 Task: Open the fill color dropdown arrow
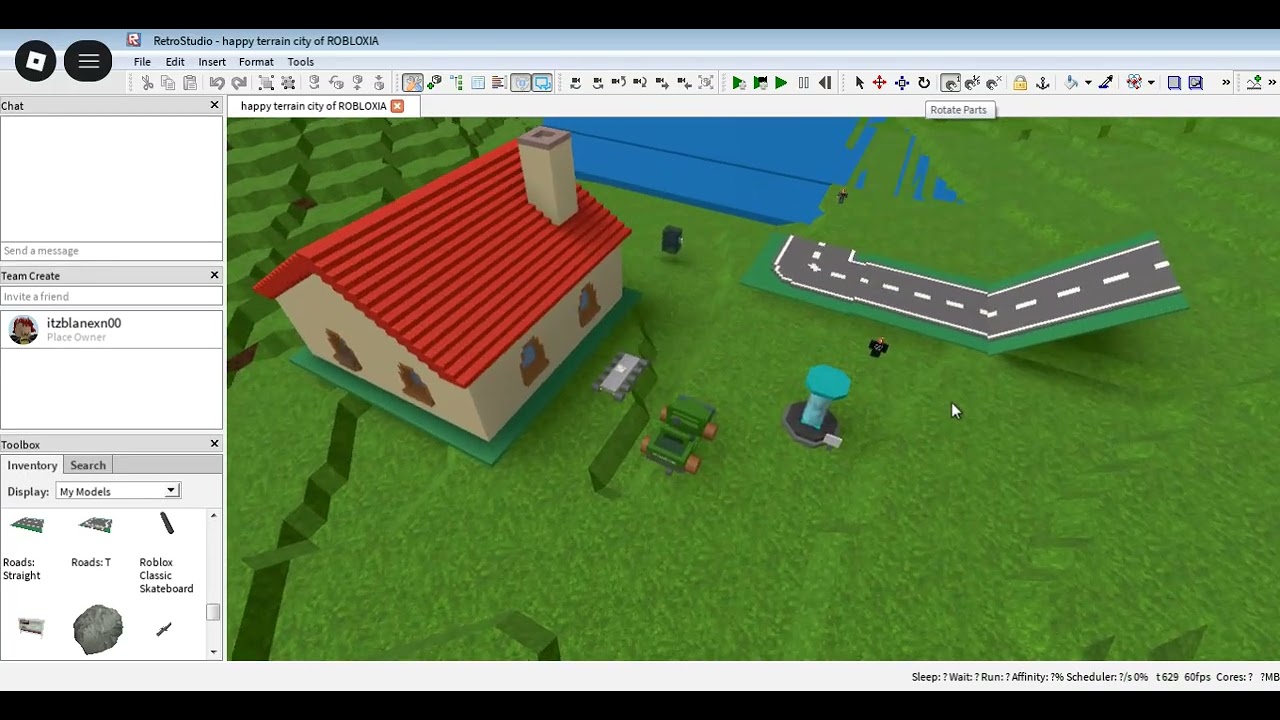tap(1088, 83)
